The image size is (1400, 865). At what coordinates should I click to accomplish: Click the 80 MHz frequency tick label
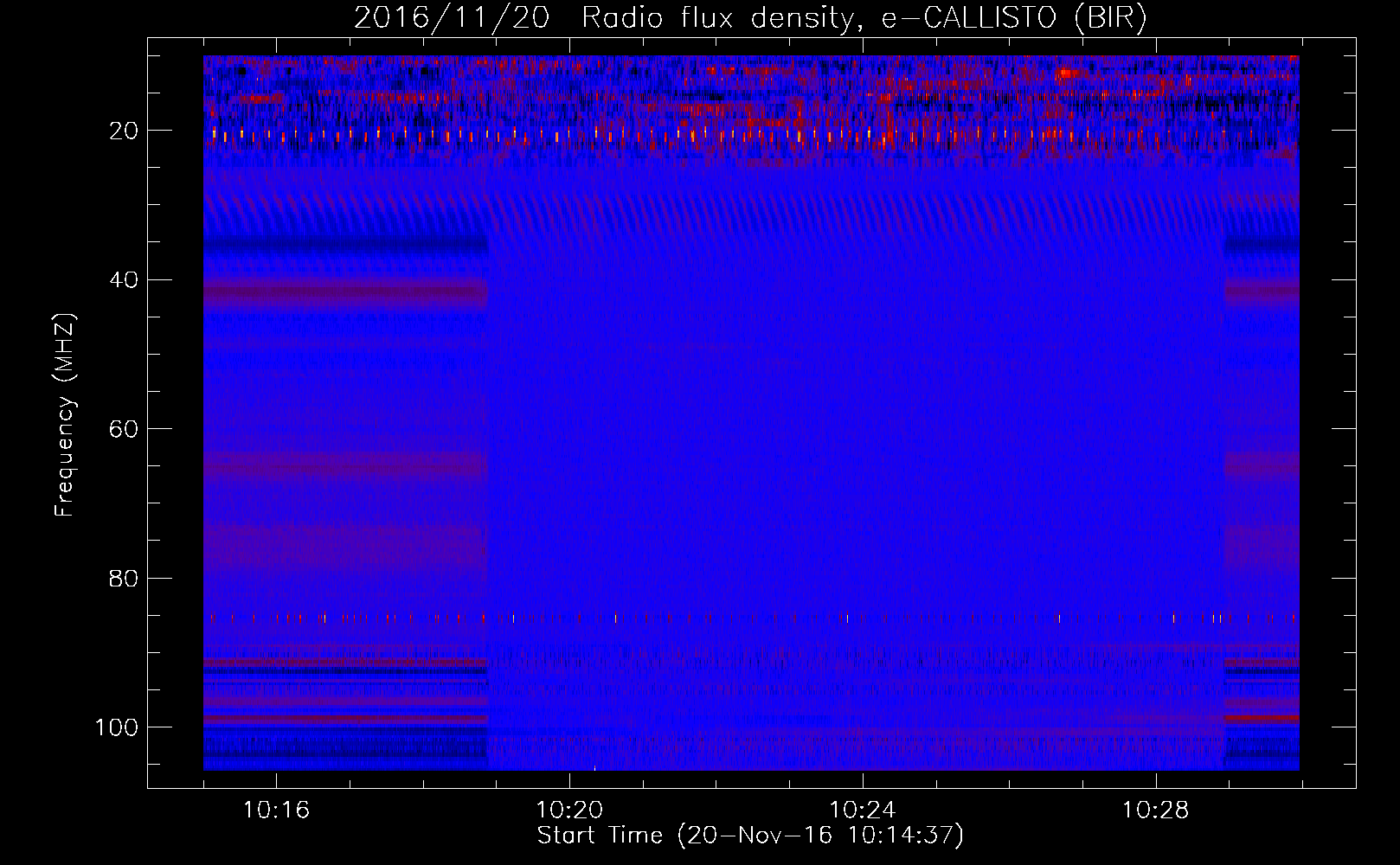click(x=124, y=578)
